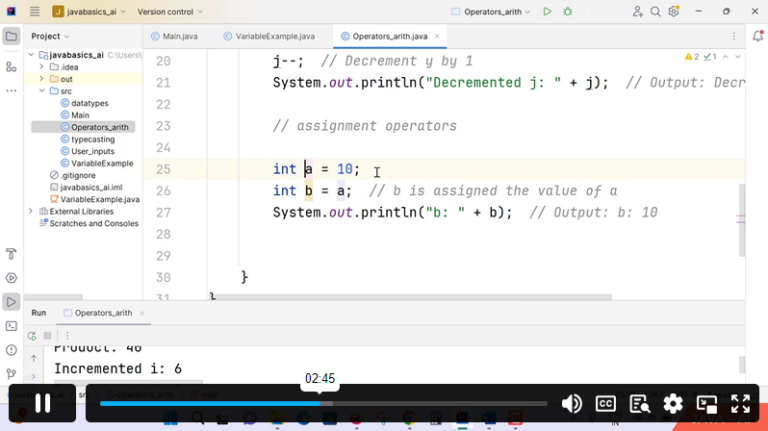The image size is (768, 431).
Task: Run Operators_arith with the green play icon
Action: [x=547, y=11]
